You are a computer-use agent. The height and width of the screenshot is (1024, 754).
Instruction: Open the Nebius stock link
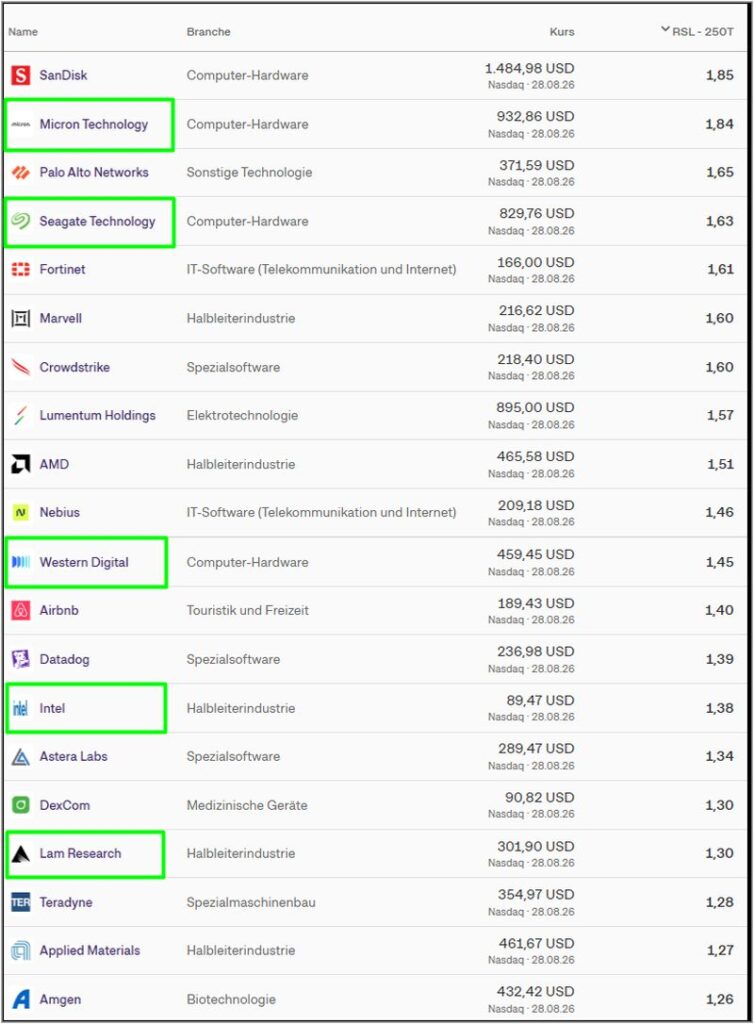[59, 513]
